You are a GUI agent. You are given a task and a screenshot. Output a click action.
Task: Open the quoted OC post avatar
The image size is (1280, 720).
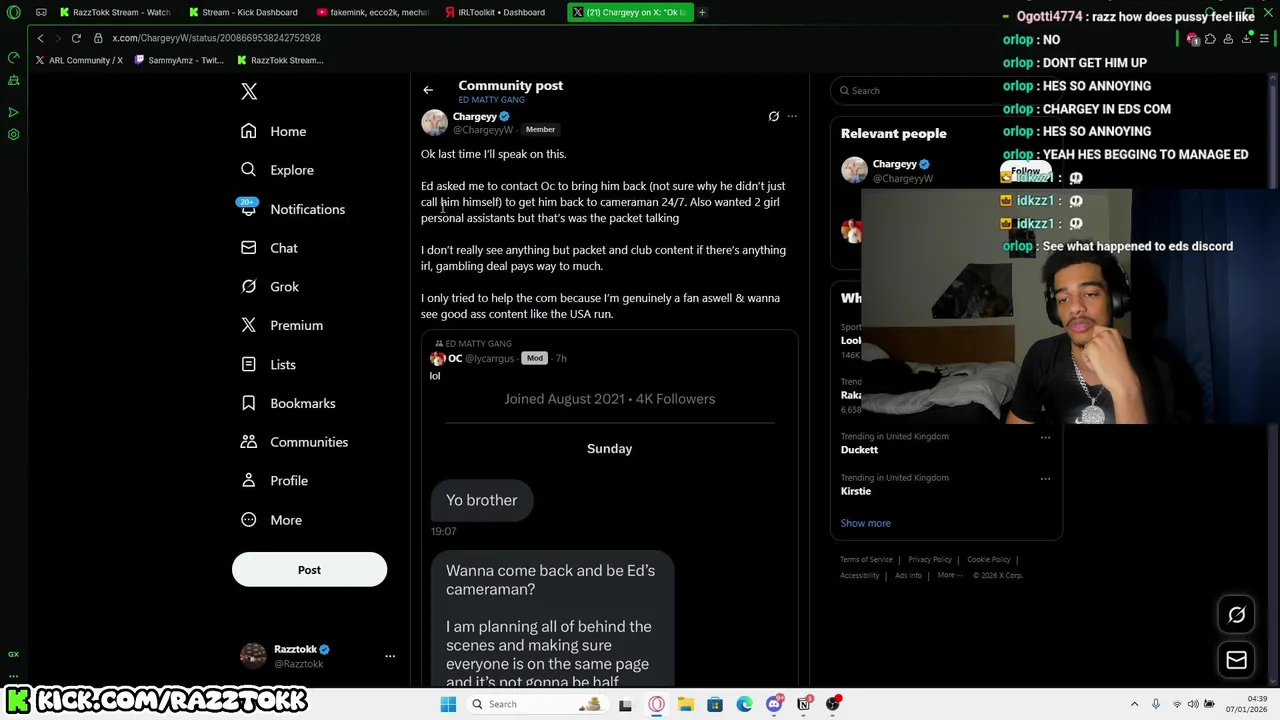coord(437,358)
